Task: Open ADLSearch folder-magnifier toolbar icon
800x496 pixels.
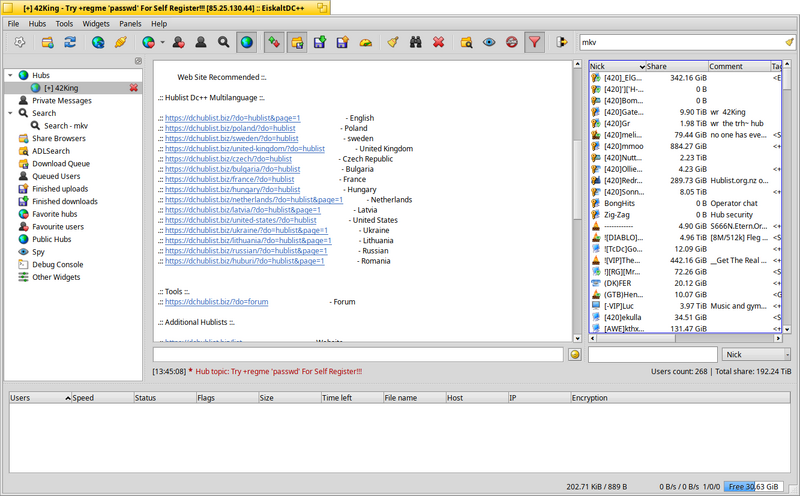Action: 466,42
